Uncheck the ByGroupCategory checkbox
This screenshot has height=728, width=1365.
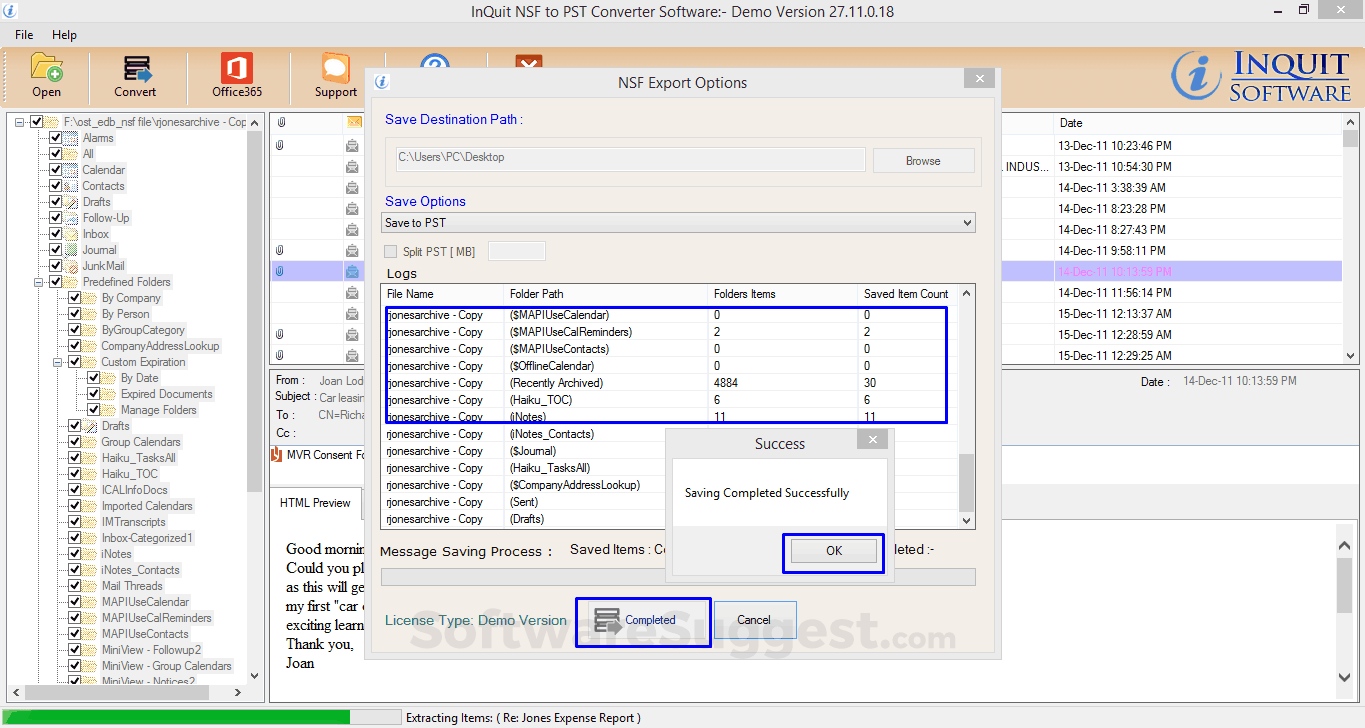(x=74, y=330)
